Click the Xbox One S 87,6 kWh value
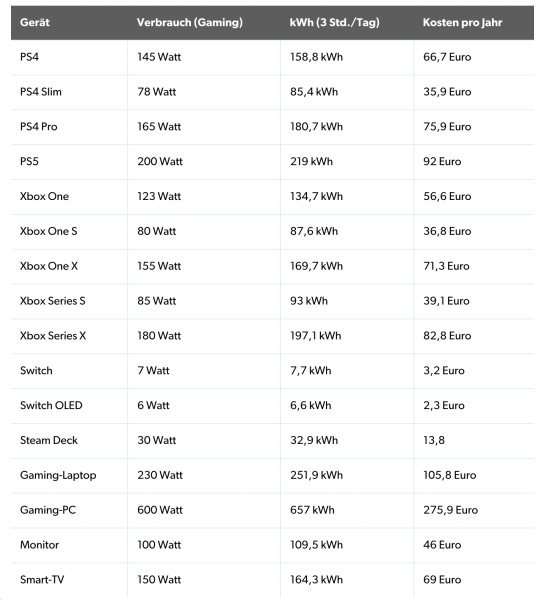 [314, 231]
